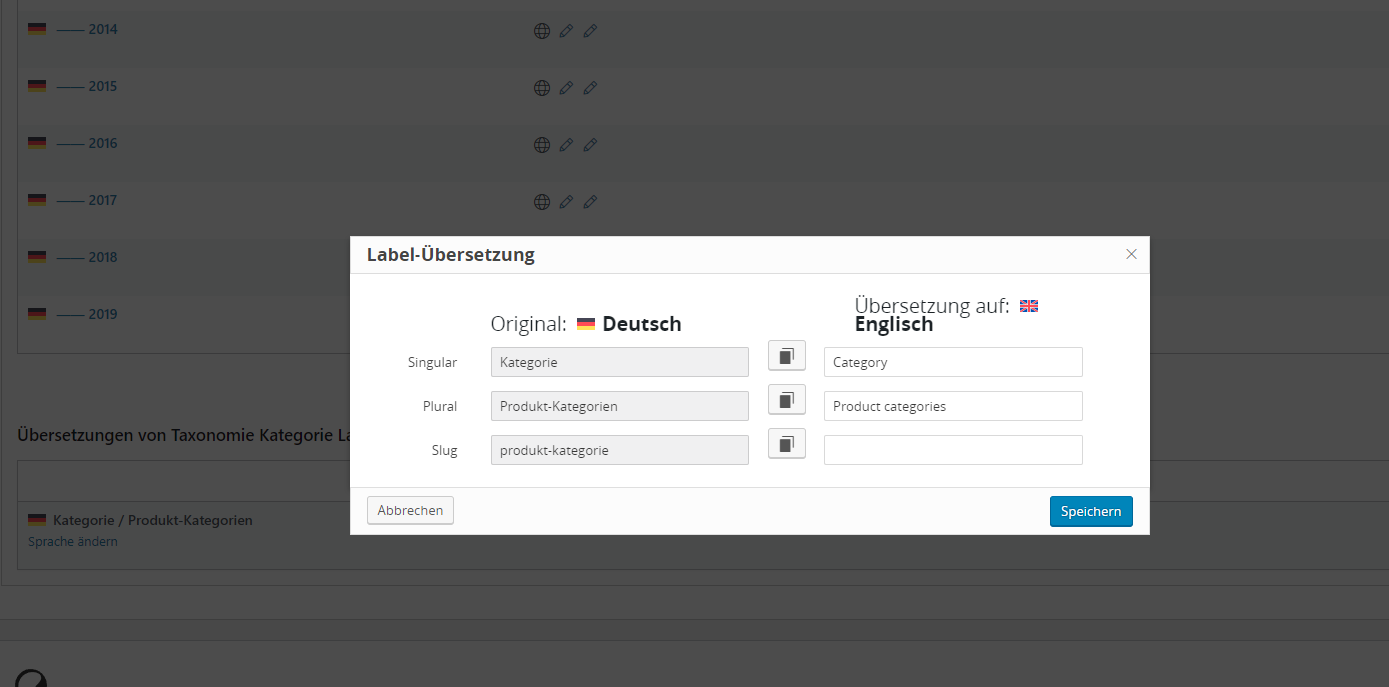Click the Label-Übersetzung dialog title
Screen dimensions: 1389x687
(x=451, y=255)
